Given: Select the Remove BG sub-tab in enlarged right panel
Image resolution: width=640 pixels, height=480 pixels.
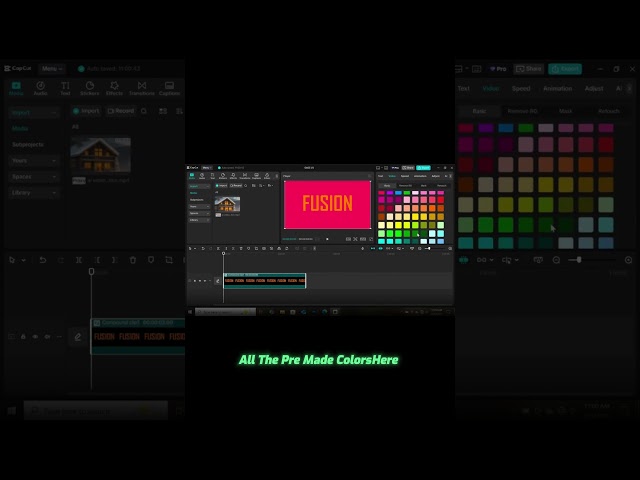Looking at the screenshot, I should pyautogui.click(x=522, y=111).
